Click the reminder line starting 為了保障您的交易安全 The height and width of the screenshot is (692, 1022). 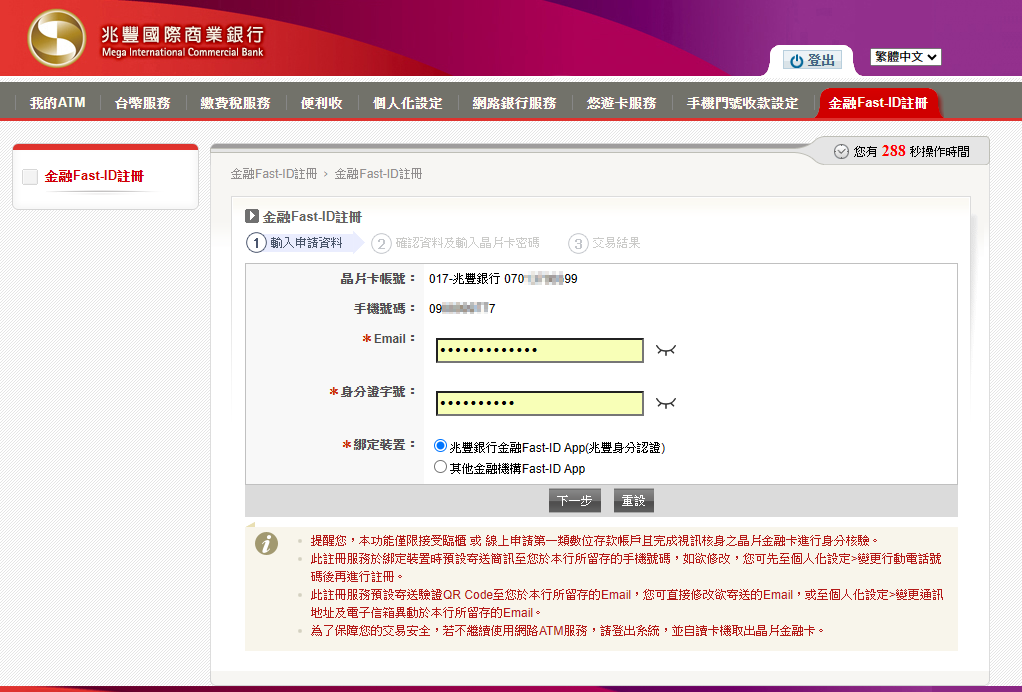pyautogui.click(x=568, y=631)
